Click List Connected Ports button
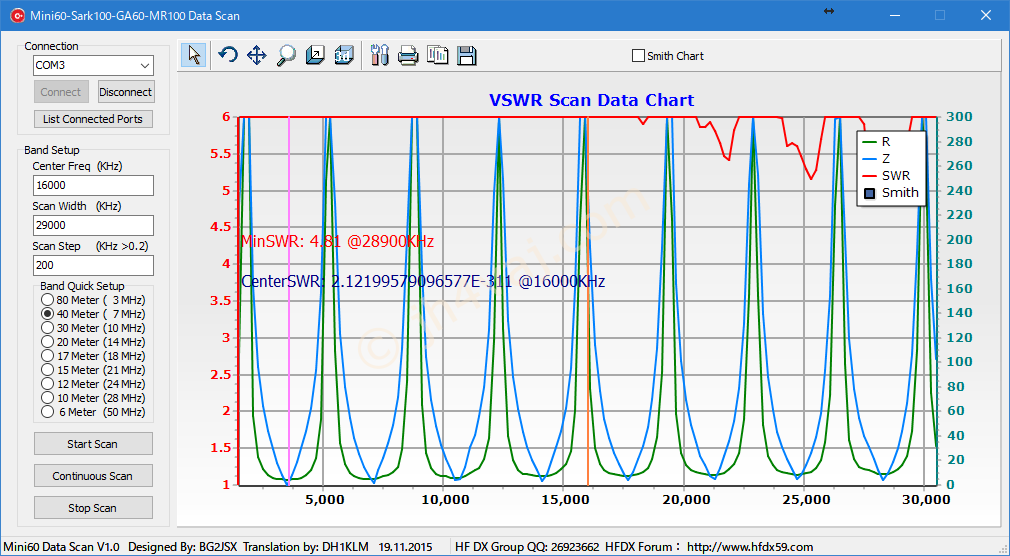 93,119
